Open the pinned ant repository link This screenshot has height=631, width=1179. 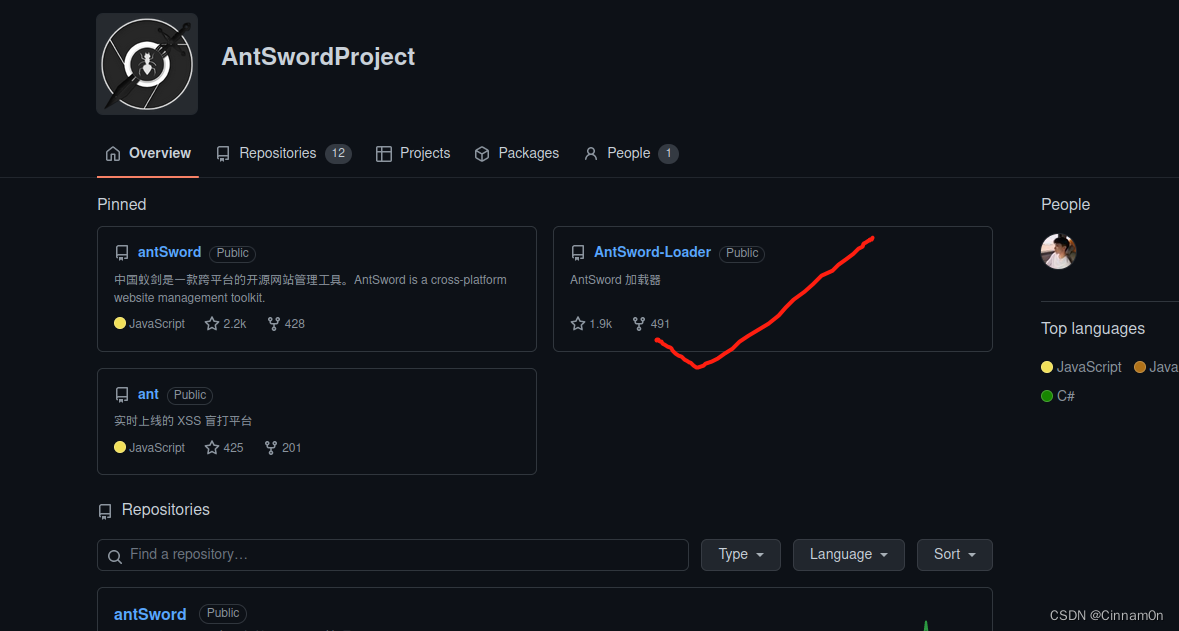tap(148, 394)
